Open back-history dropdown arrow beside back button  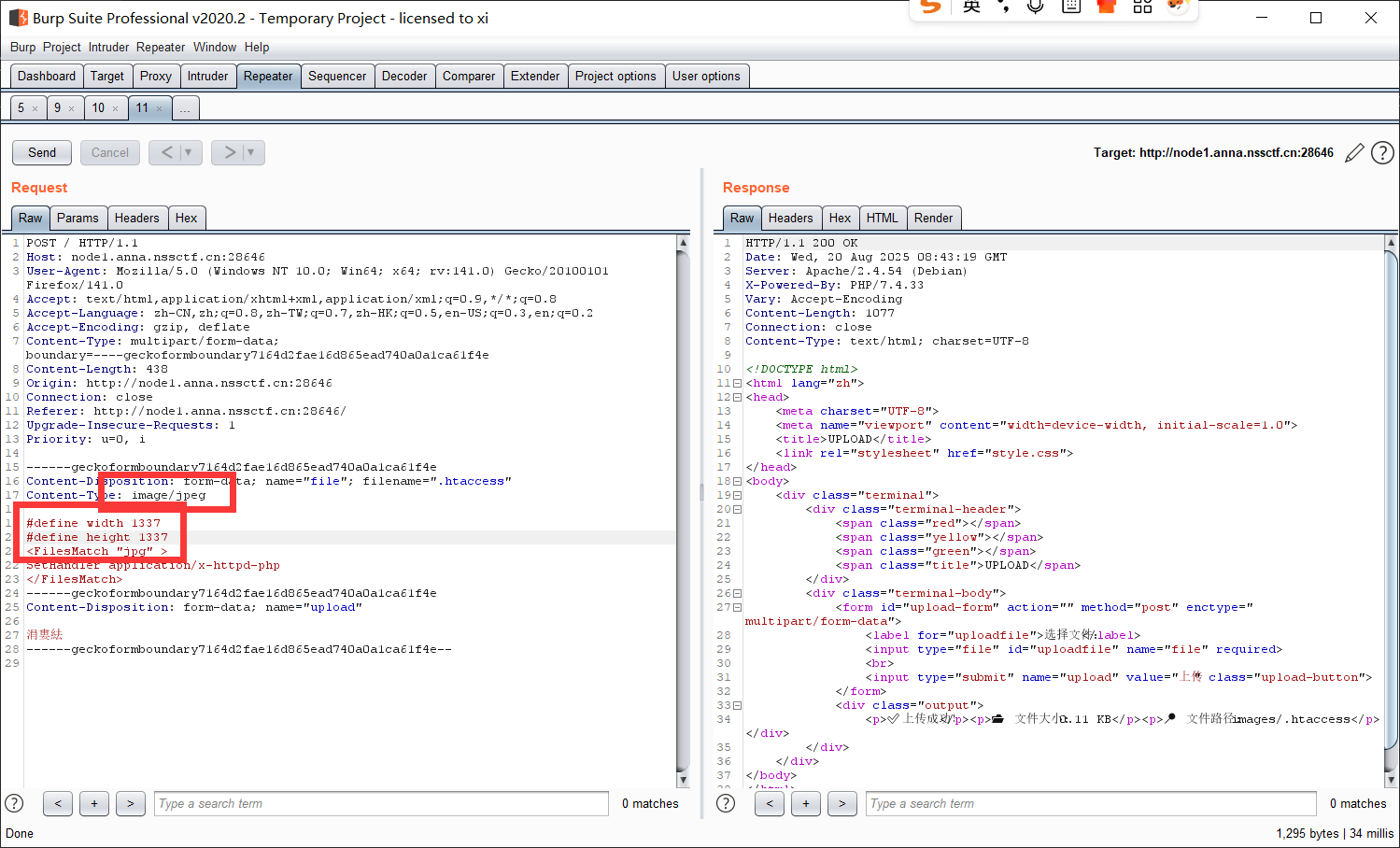pos(190,152)
